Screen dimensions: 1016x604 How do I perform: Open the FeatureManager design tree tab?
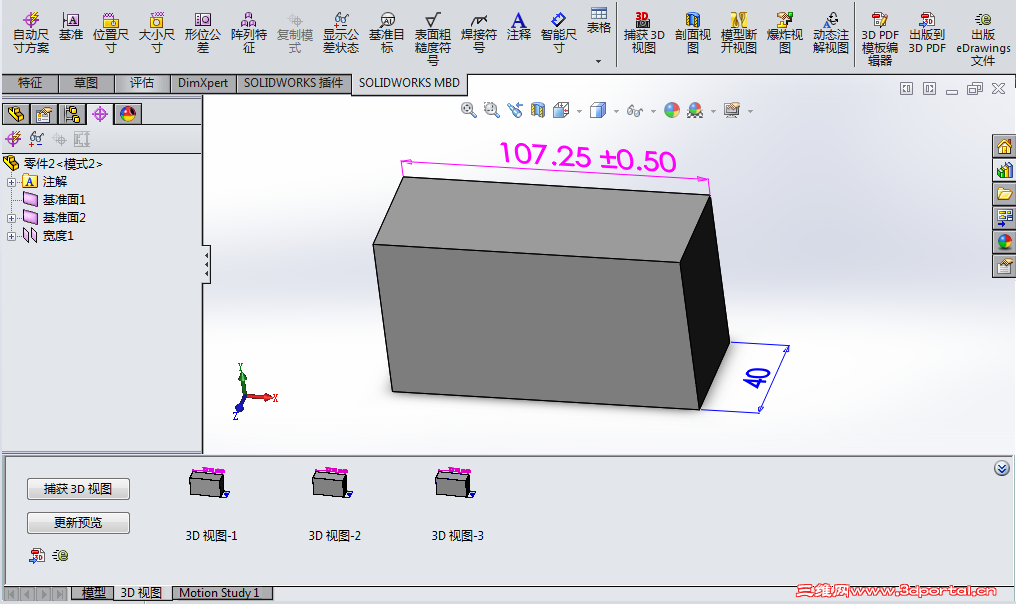[16, 114]
